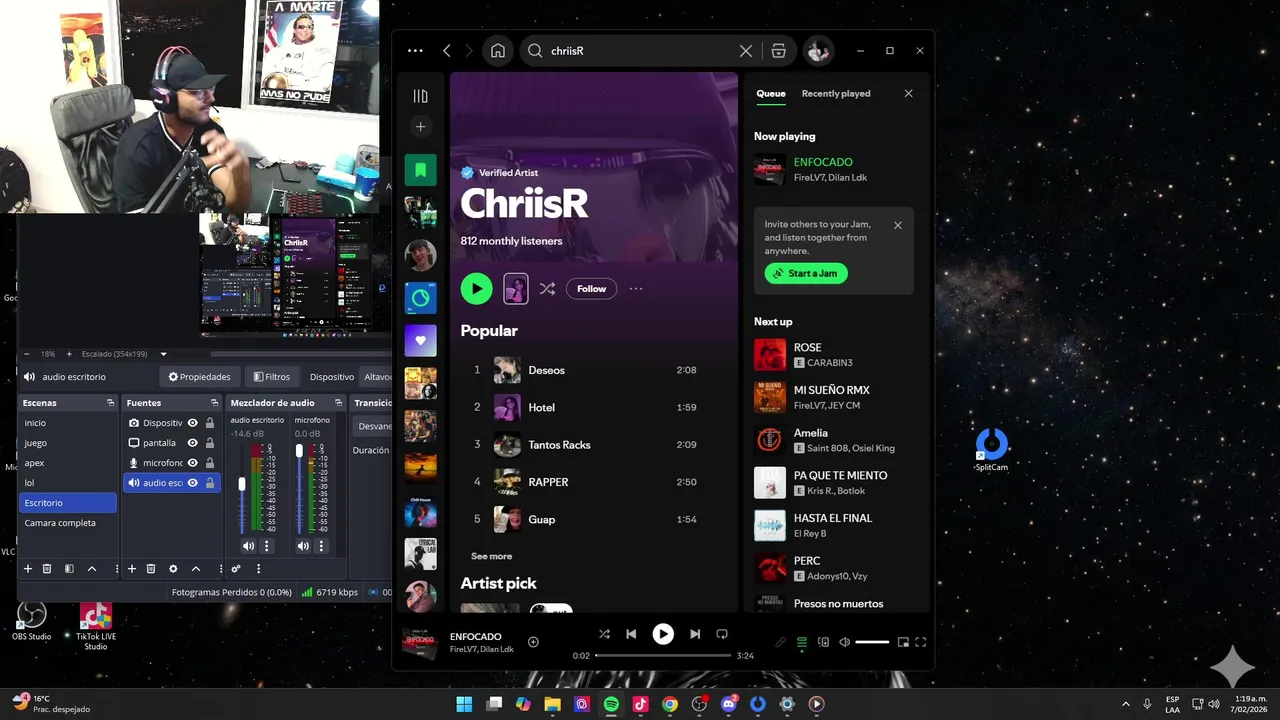The width and height of the screenshot is (1280, 720).
Task: Mute audio escritorio in the audio mixer
Action: 248,546
